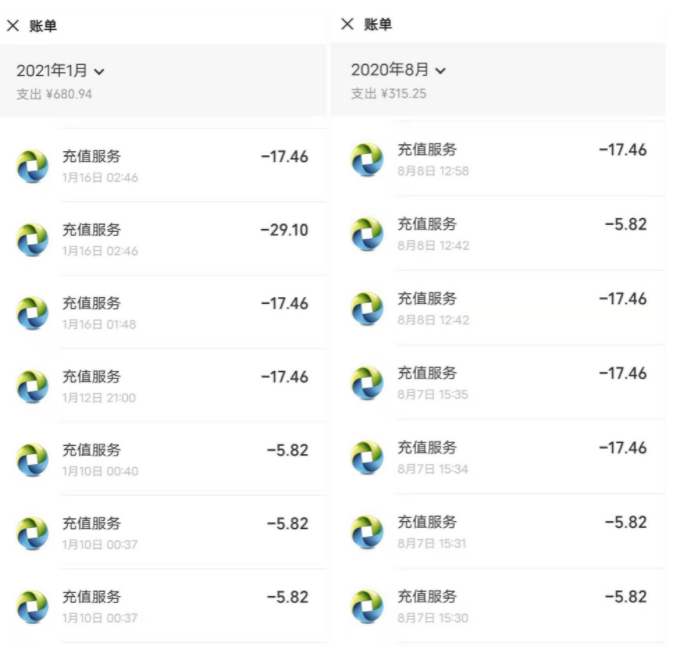The width and height of the screenshot is (680, 646).
Task: Open the 充值服务 entry dated 8月7日 15:34
Action: 499,457
